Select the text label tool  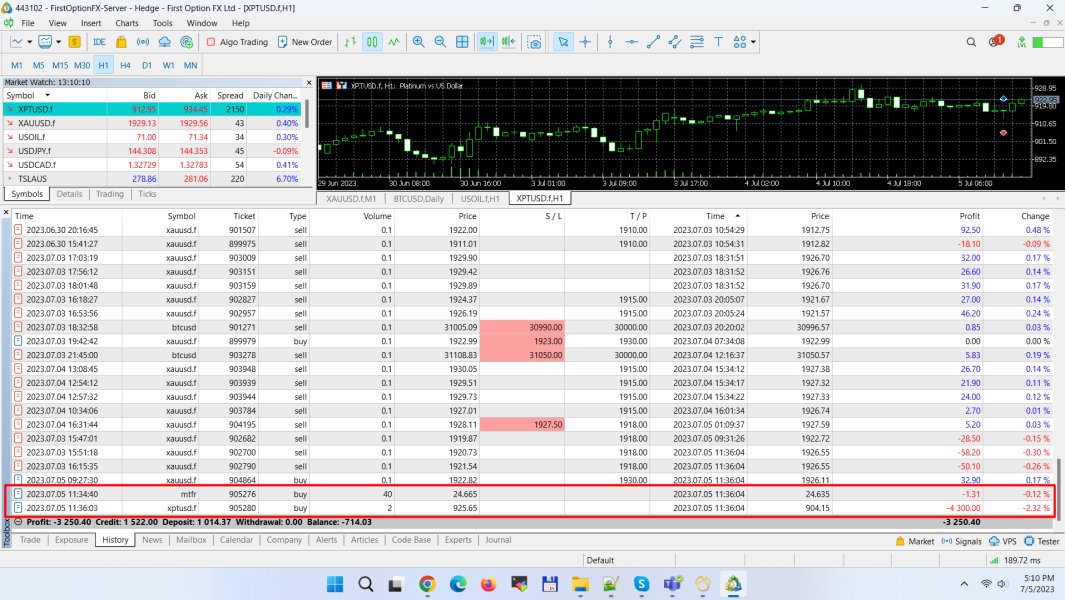pyautogui.click(x=719, y=42)
